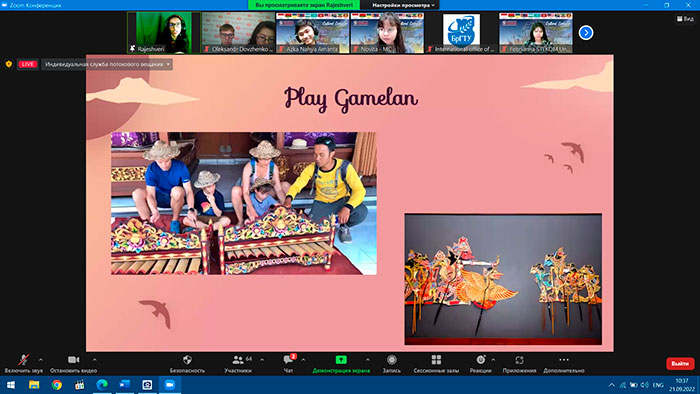The height and width of the screenshot is (394, 700).
Task: Open the Apps (Приложения) icon
Action: (519, 360)
